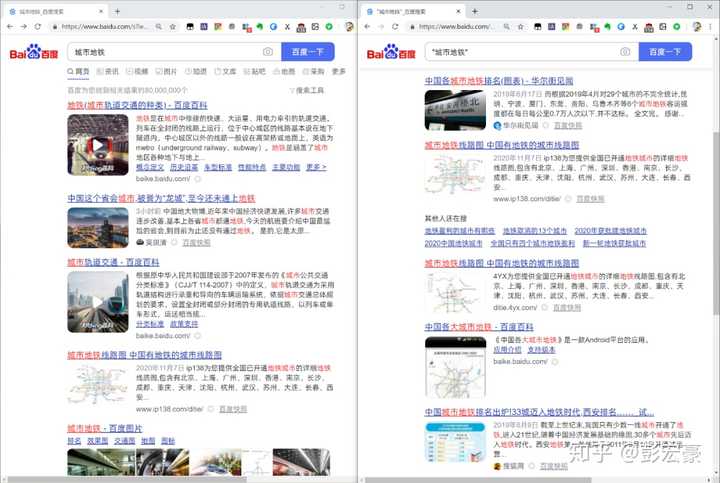Click the Baidu logo in the left window
This screenshot has height=483, width=720.
coord(34,52)
